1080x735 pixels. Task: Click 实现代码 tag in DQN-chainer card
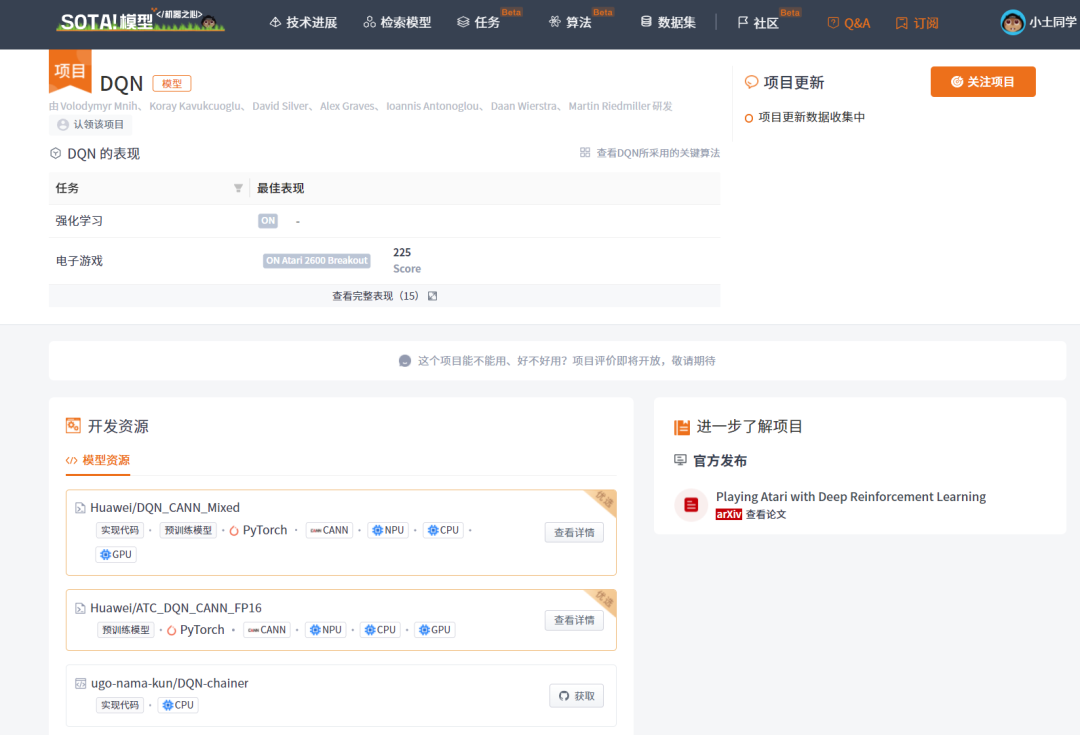(120, 705)
